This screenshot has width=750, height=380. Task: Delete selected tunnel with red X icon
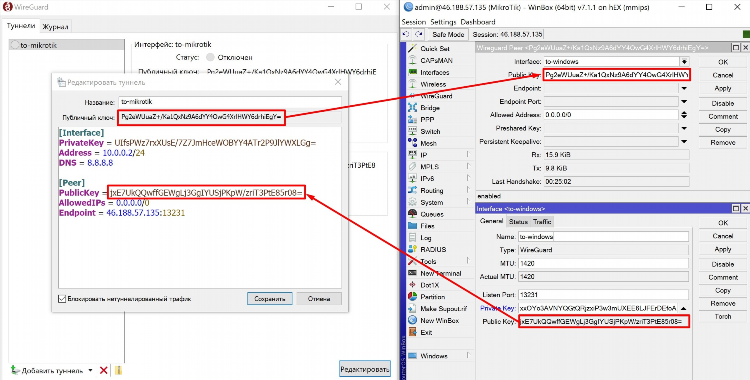point(103,370)
